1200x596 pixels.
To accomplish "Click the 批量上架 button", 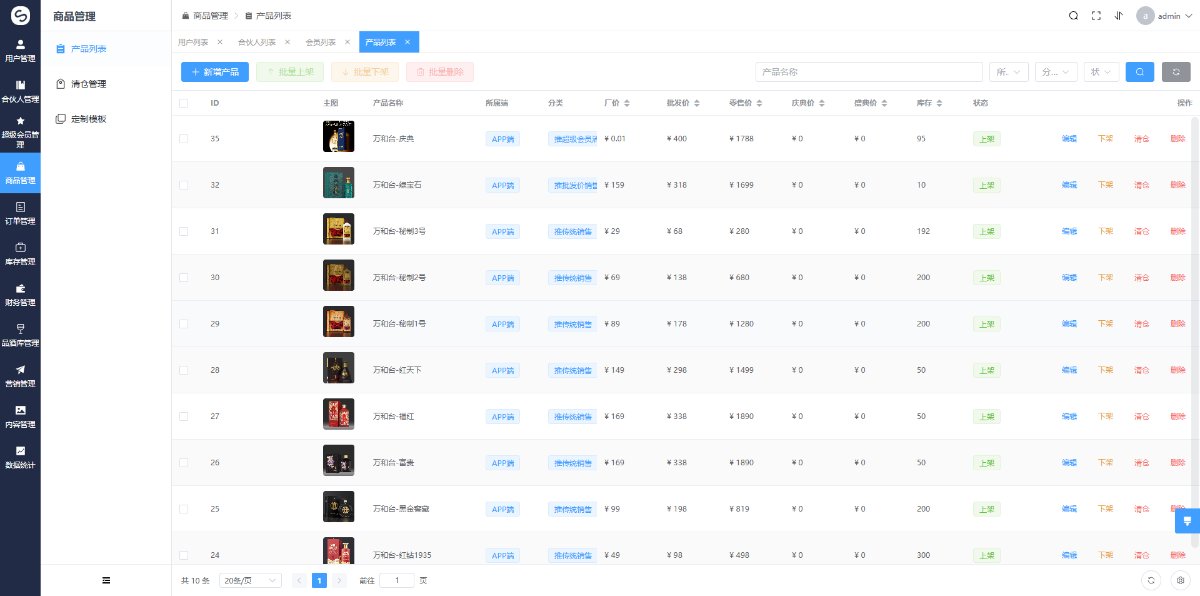I will click(x=290, y=72).
